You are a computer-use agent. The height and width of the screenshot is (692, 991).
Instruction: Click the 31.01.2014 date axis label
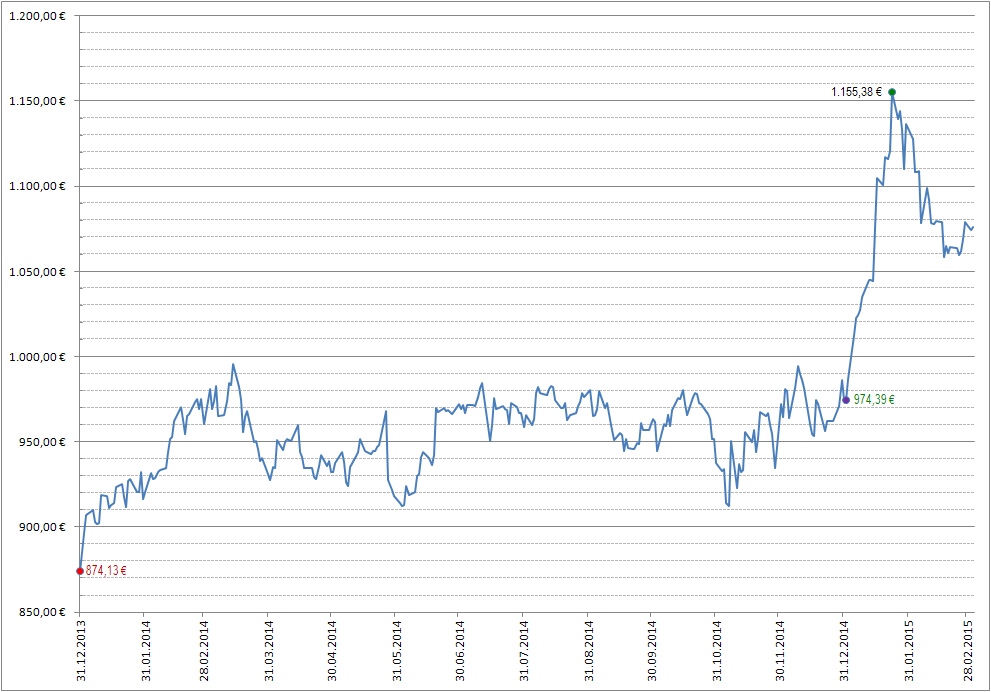pos(145,651)
